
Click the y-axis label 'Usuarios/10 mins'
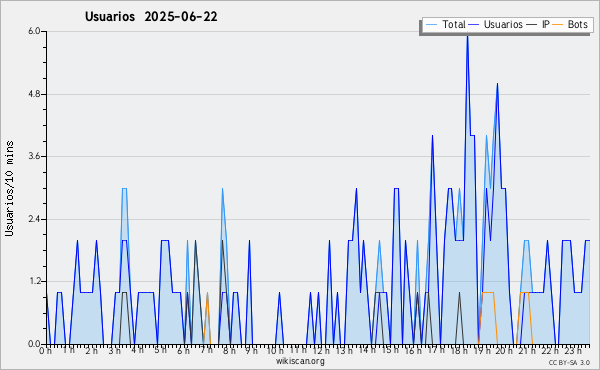[x=9, y=188]
